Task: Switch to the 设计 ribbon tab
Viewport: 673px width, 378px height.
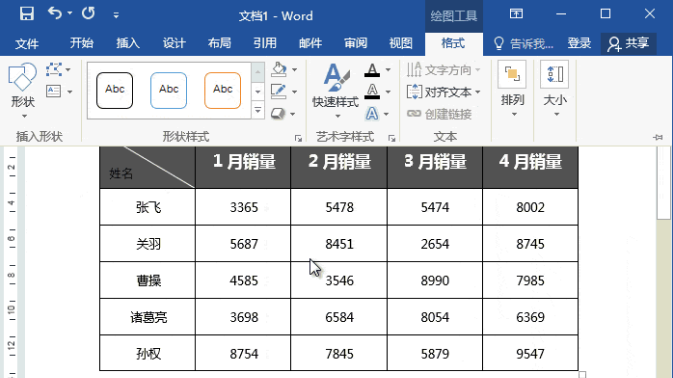Action: [174, 43]
